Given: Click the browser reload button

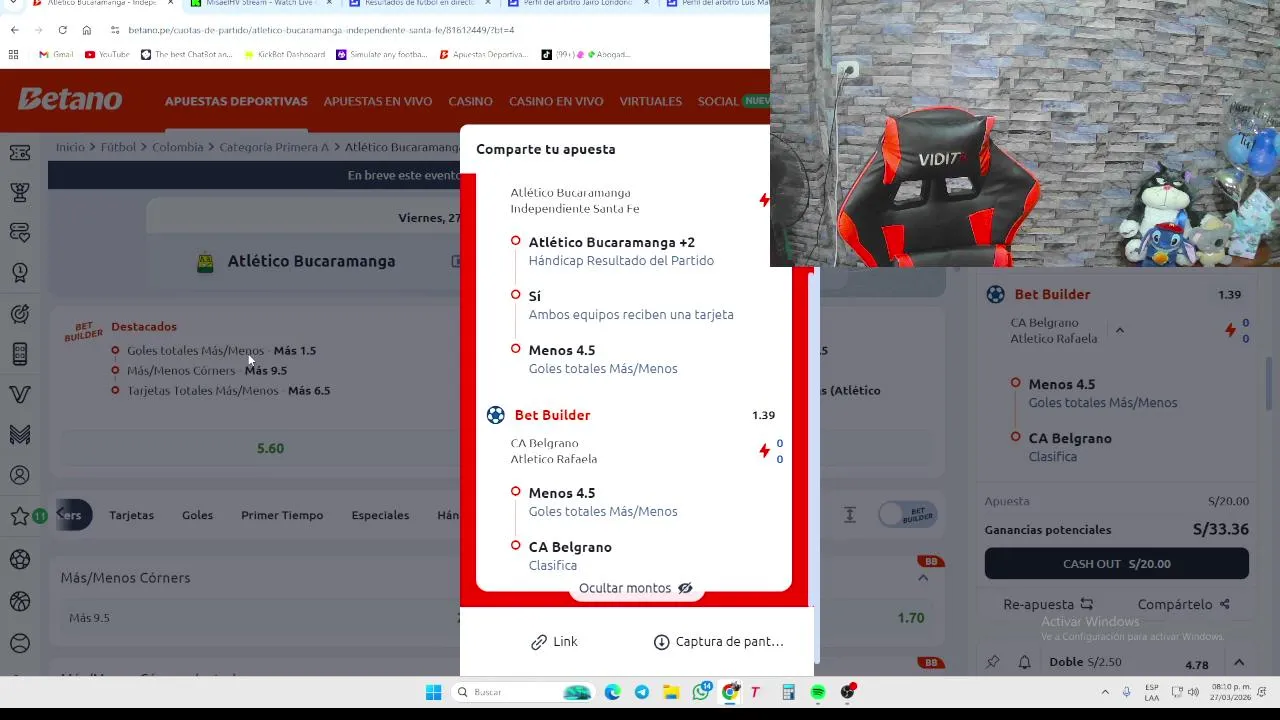Looking at the screenshot, I should (62, 30).
